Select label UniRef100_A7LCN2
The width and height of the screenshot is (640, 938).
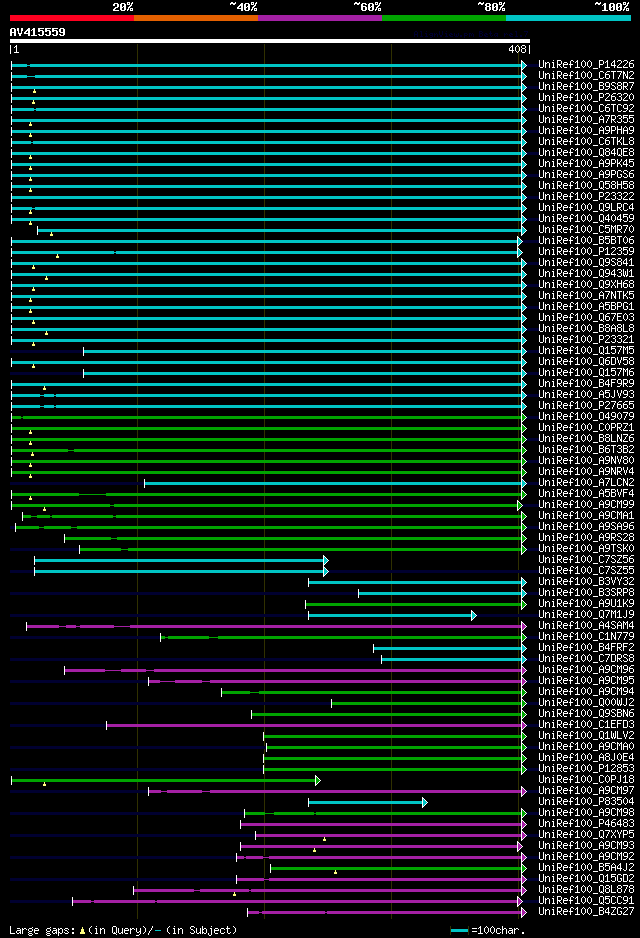(586, 483)
